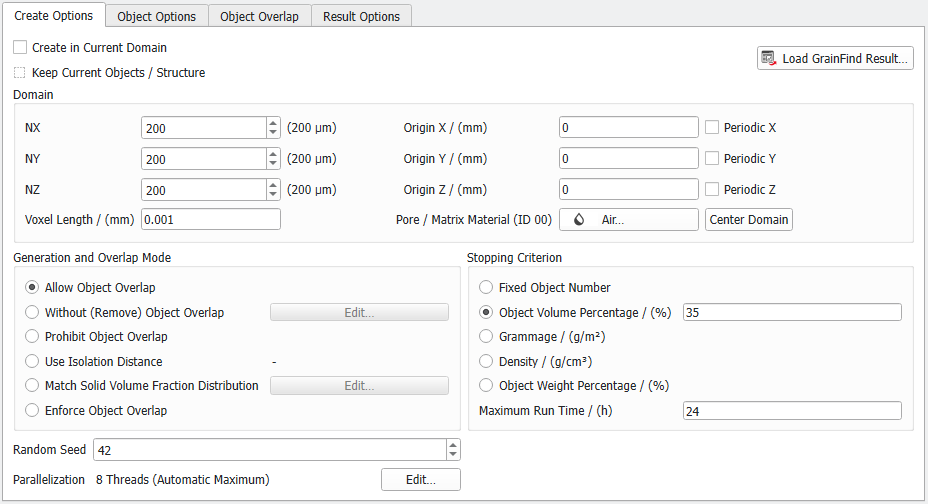Viewport: 928px width, 504px height.
Task: Click the Center Domain button
Action: (749, 219)
